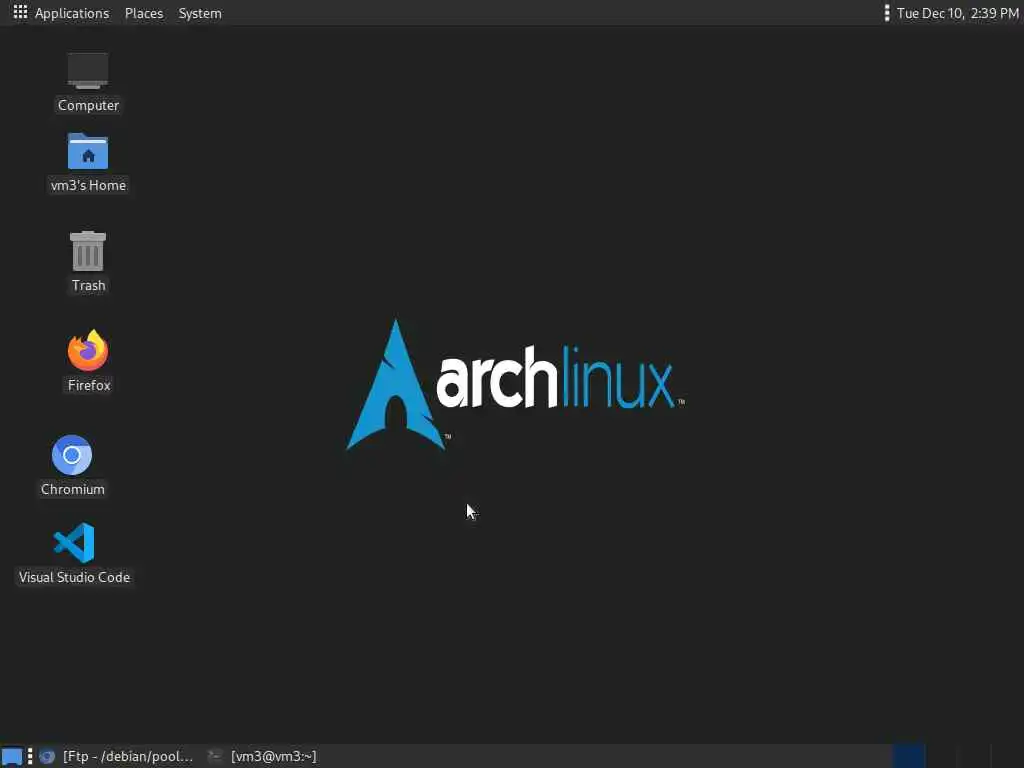Screen dimensions: 1024x768
Task: Click the clock showing Tue Dec 10, 2:39 PM
Action: tap(957, 13)
